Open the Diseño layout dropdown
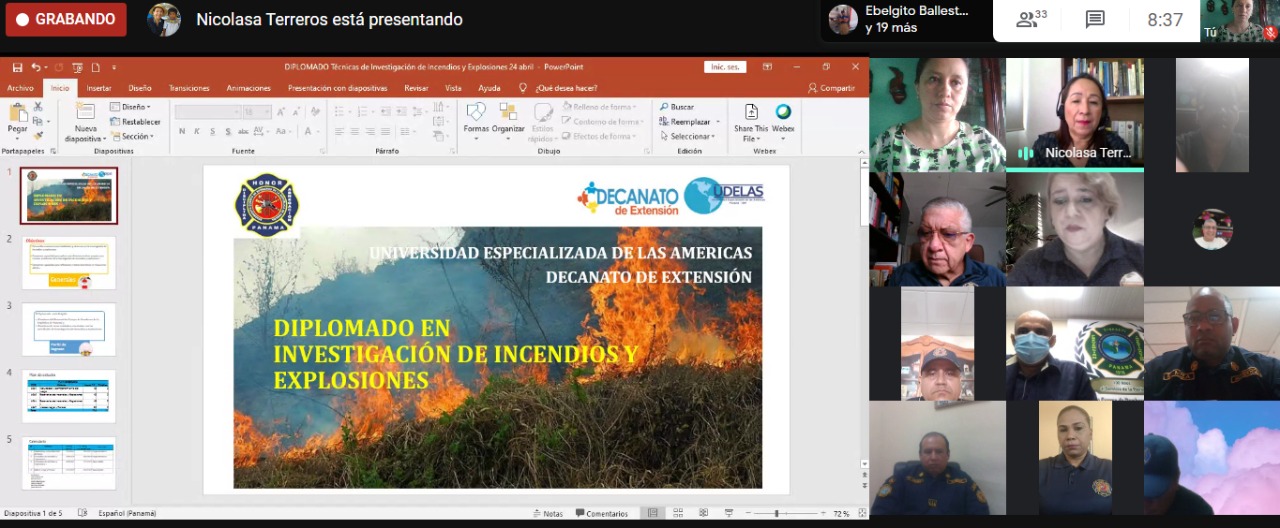The width and height of the screenshot is (1280, 528). pyautogui.click(x=131, y=107)
